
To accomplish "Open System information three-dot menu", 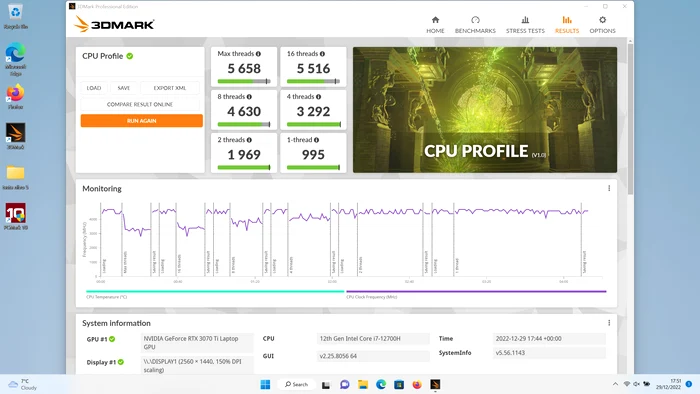I will coord(609,323).
